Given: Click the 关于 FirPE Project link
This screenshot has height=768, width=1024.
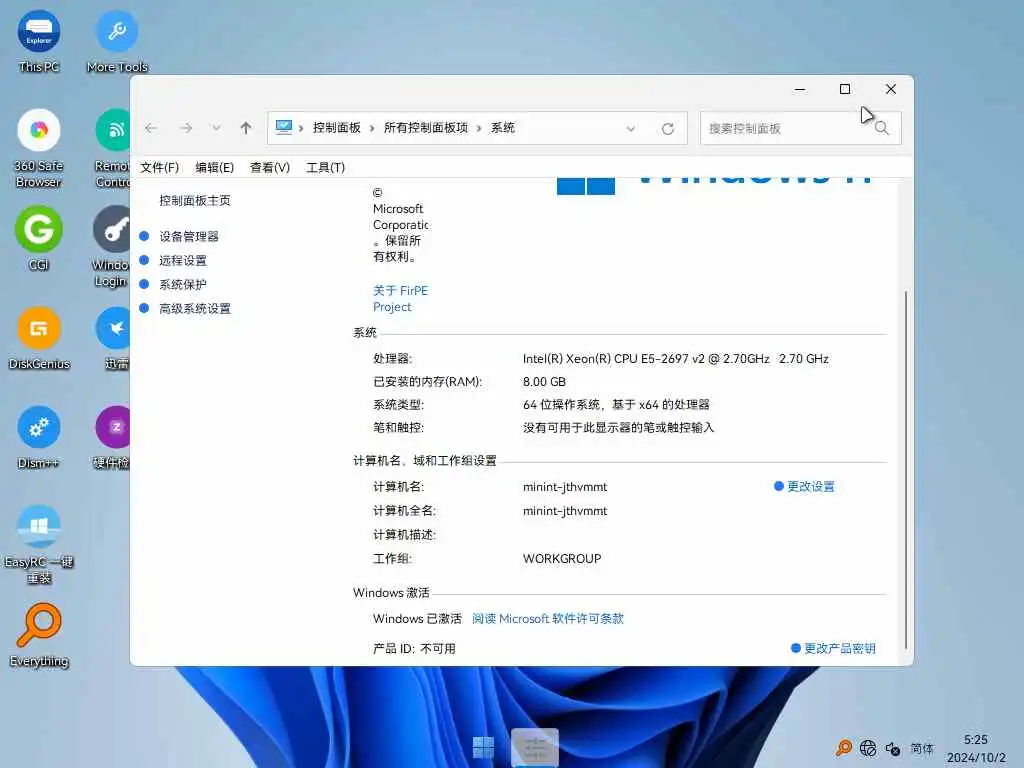Looking at the screenshot, I should [400, 298].
